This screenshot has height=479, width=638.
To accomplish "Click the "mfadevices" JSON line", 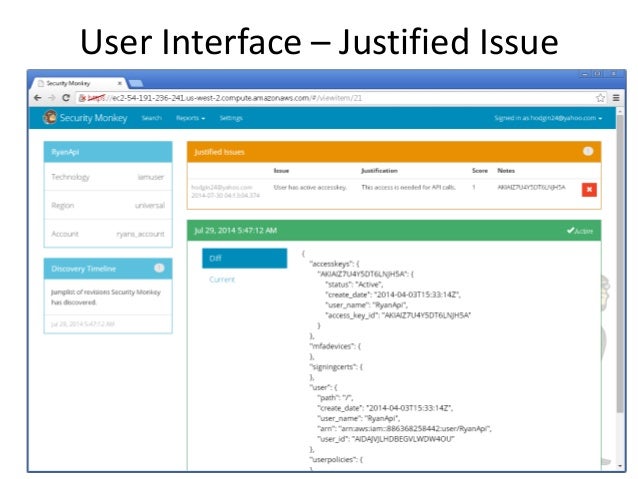I will click(335, 346).
